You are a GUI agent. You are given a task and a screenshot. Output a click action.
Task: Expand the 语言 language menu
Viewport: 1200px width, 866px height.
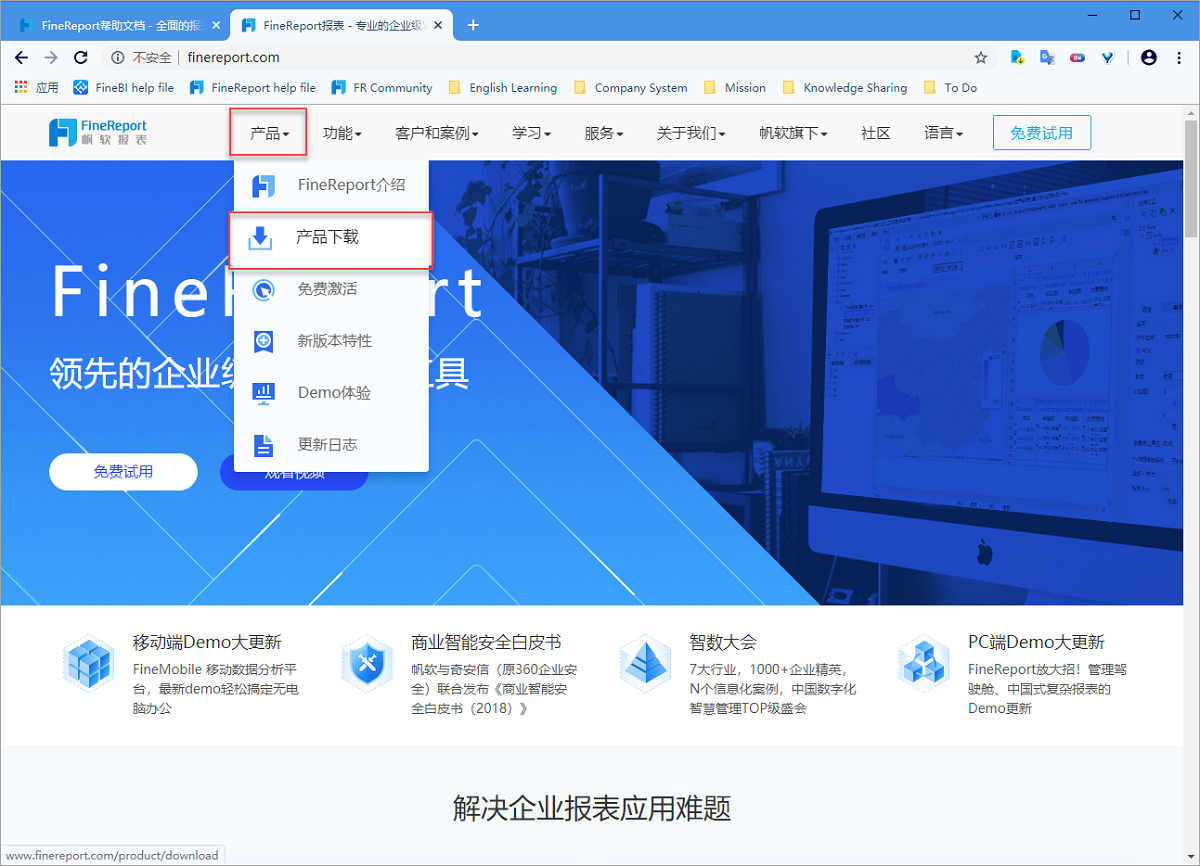pos(944,133)
